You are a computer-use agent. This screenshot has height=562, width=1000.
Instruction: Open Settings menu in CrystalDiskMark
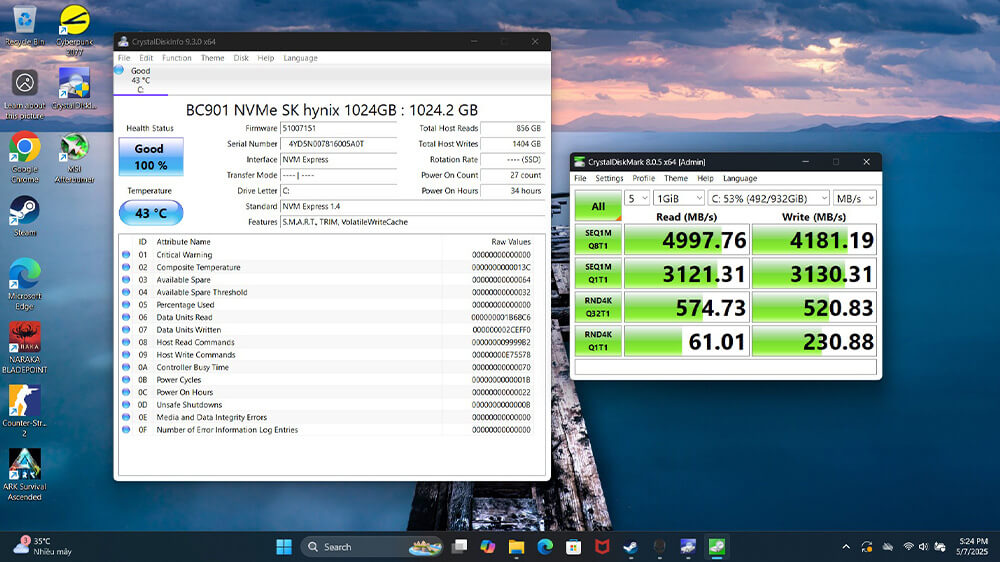coord(609,179)
